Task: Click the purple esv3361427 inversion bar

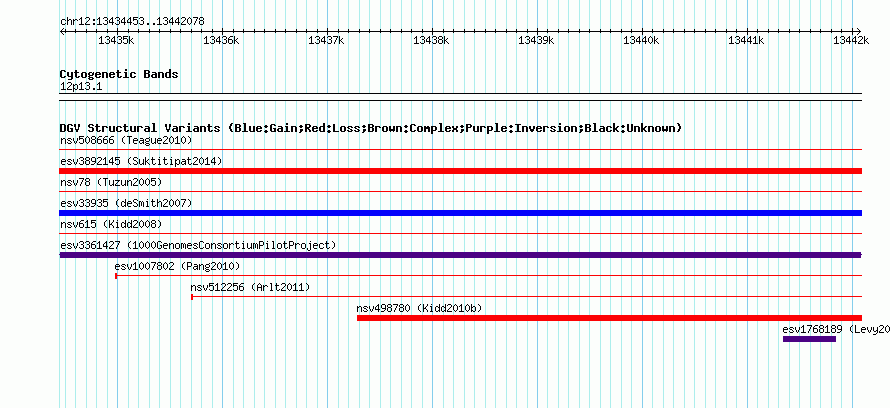Action: [x=460, y=255]
